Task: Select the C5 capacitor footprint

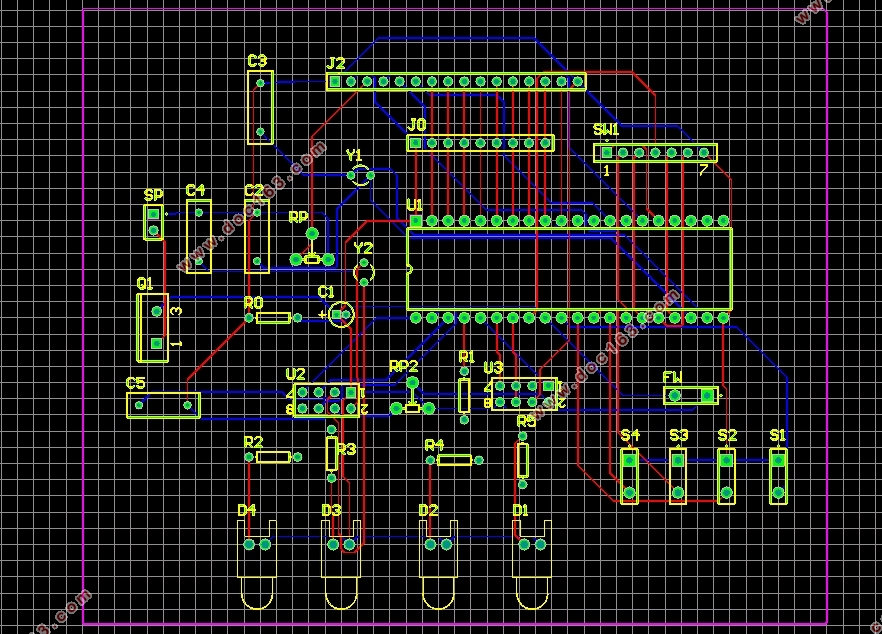Action: pyautogui.click(x=163, y=405)
